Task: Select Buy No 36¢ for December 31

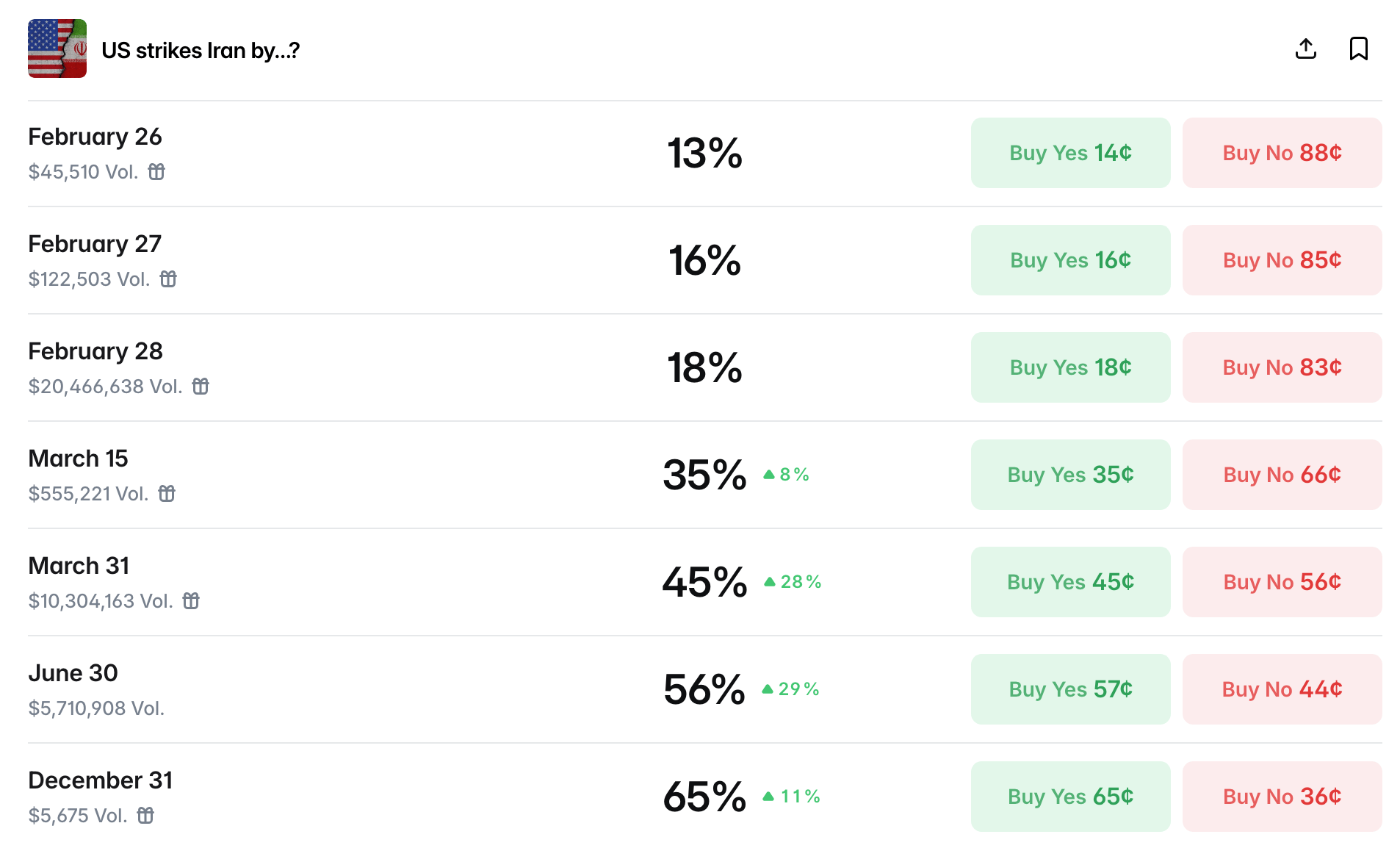Action: pyautogui.click(x=1282, y=797)
